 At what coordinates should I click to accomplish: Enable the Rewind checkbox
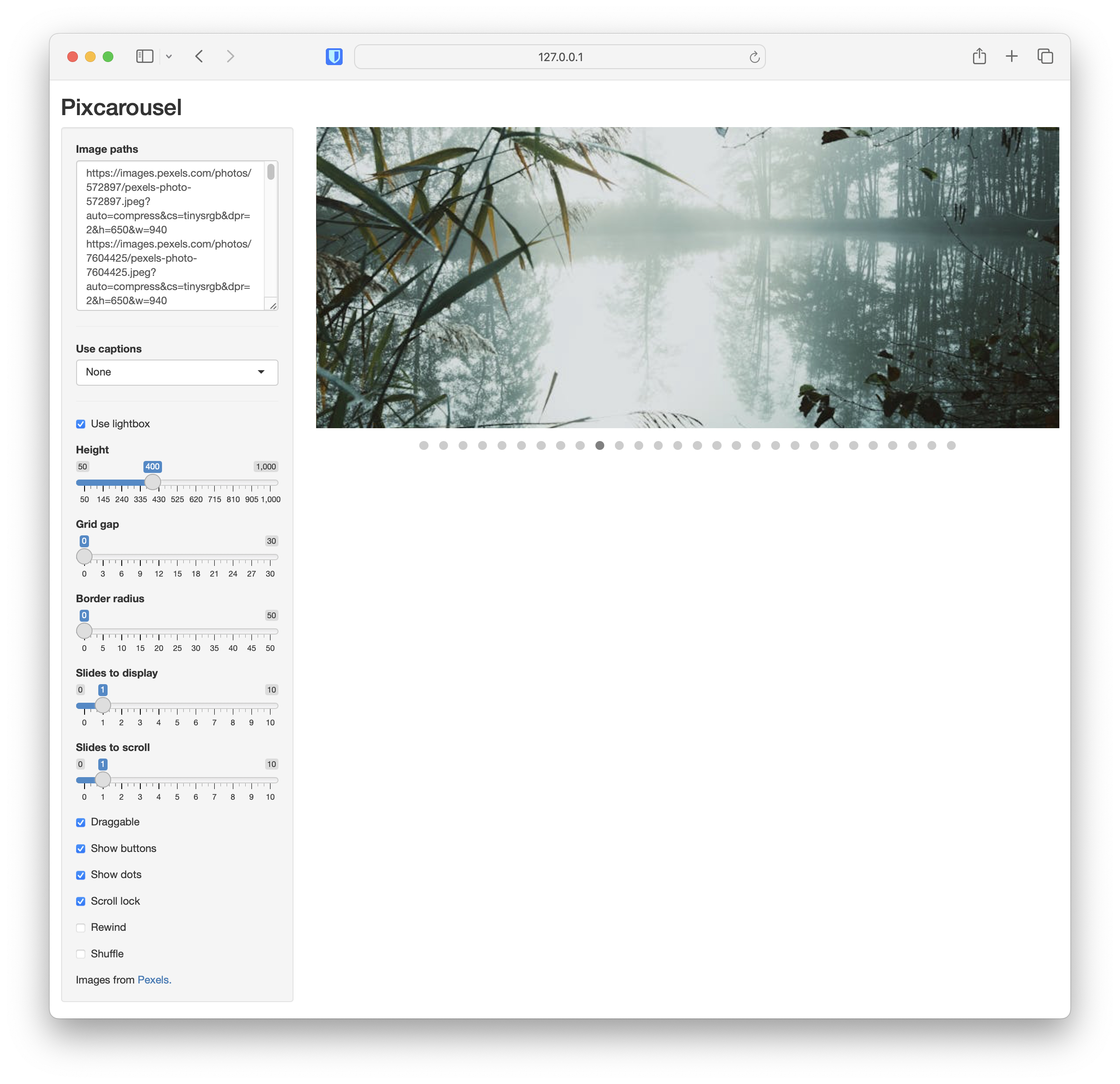[81, 927]
